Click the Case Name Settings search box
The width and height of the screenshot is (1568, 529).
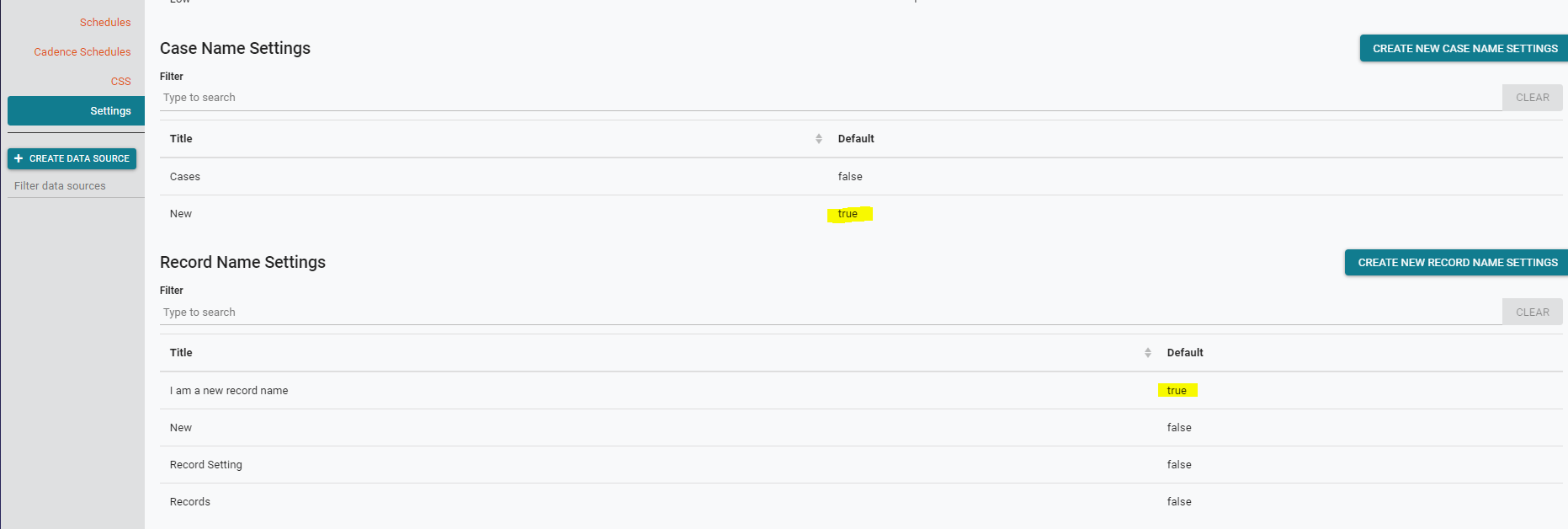coord(829,98)
